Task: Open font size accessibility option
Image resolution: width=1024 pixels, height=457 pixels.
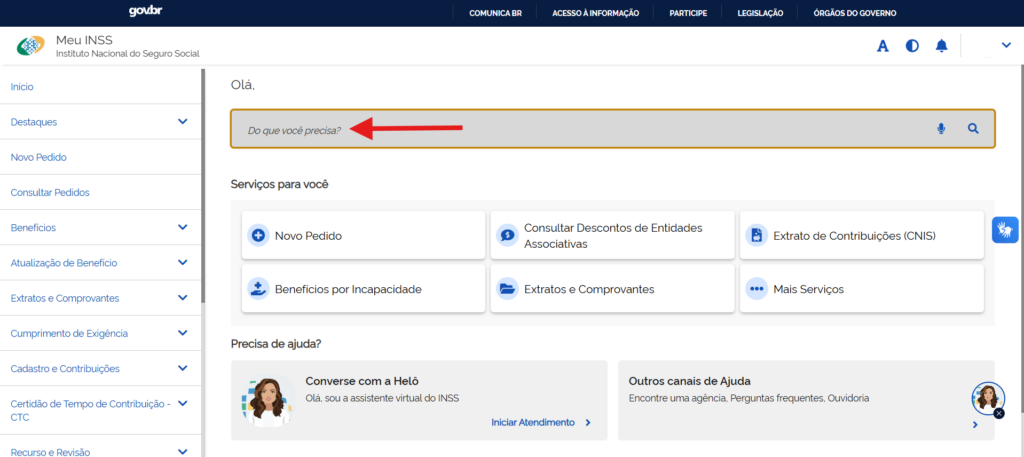Action: 883,46
